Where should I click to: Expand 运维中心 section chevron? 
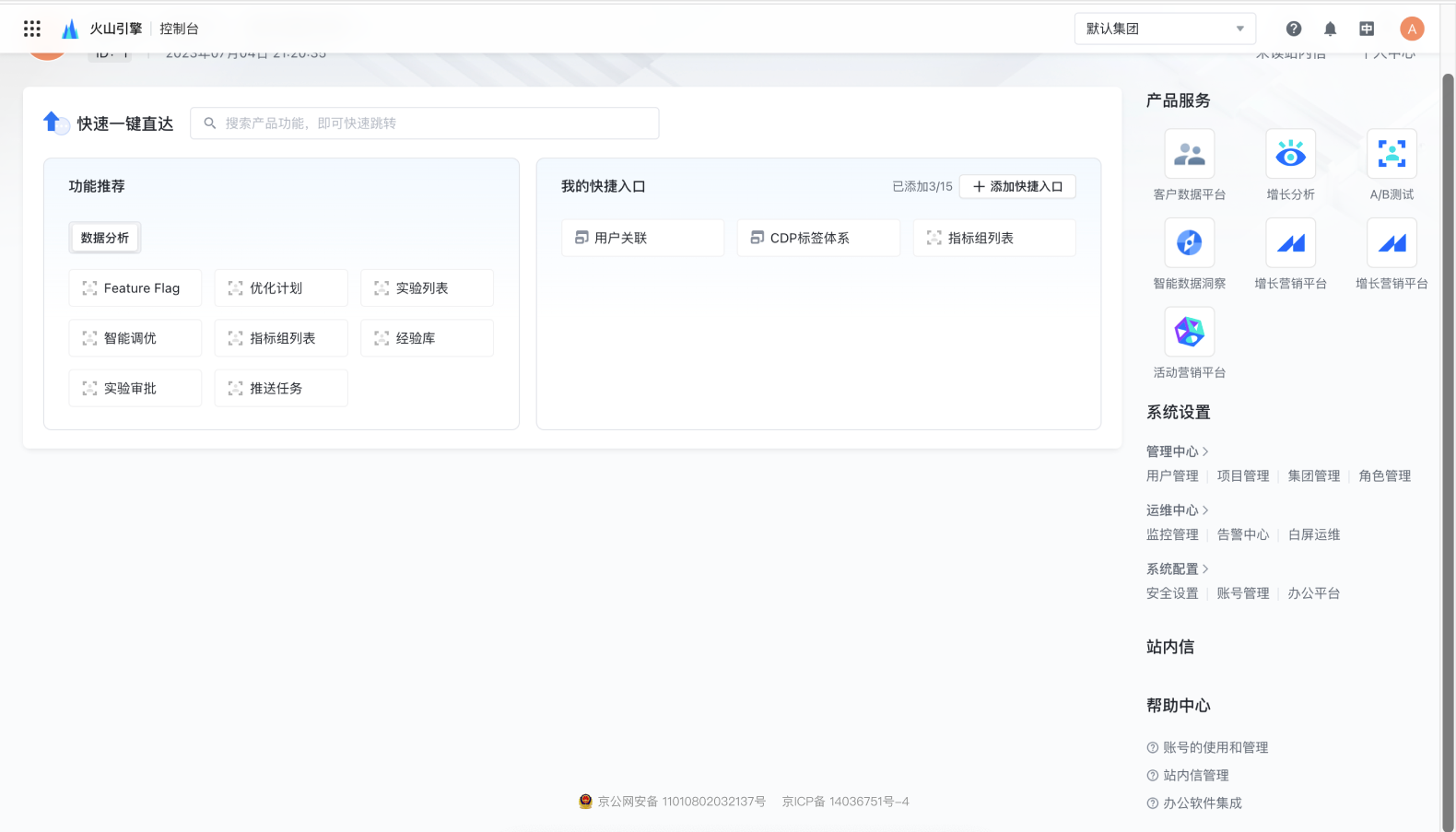(1205, 510)
